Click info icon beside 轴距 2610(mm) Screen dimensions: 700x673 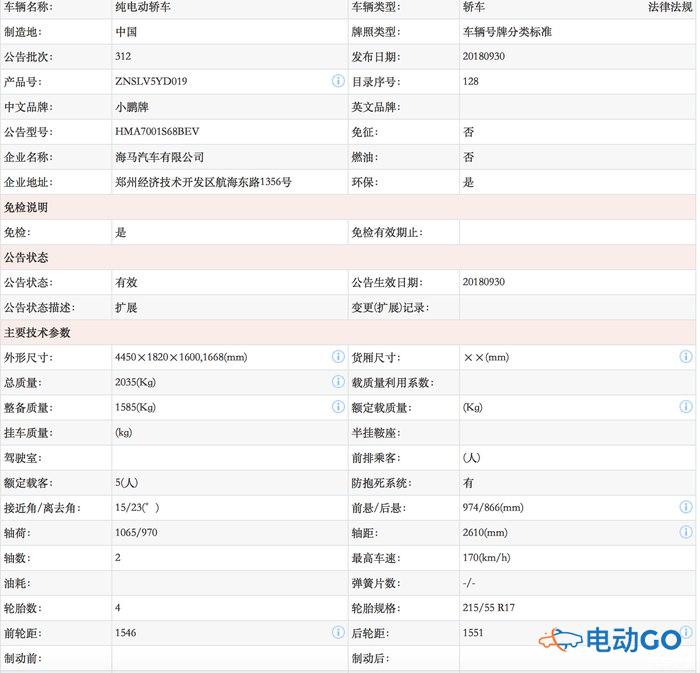(686, 532)
